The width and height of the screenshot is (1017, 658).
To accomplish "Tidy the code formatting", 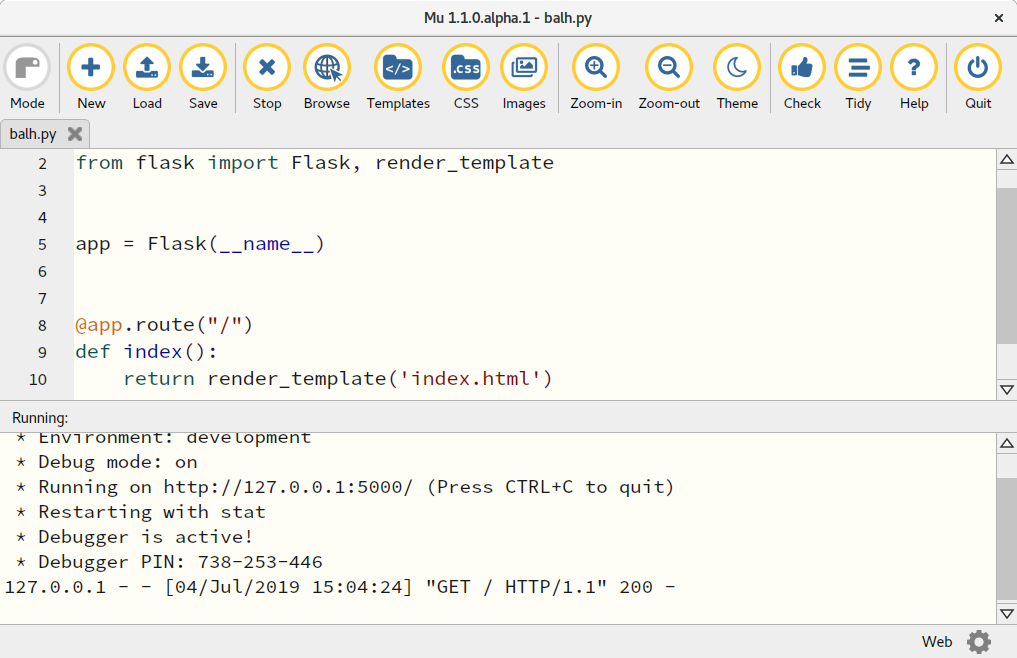I will pyautogui.click(x=858, y=77).
